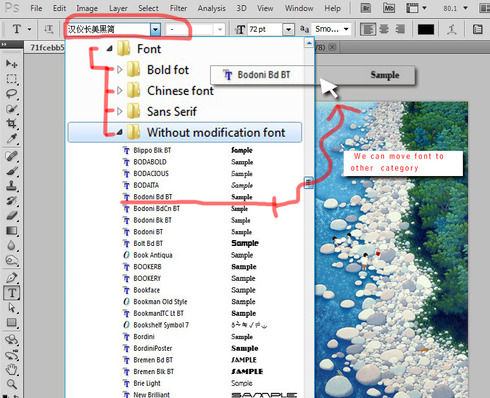Select the Hand tool
The image size is (490, 398).
click(x=11, y=370)
